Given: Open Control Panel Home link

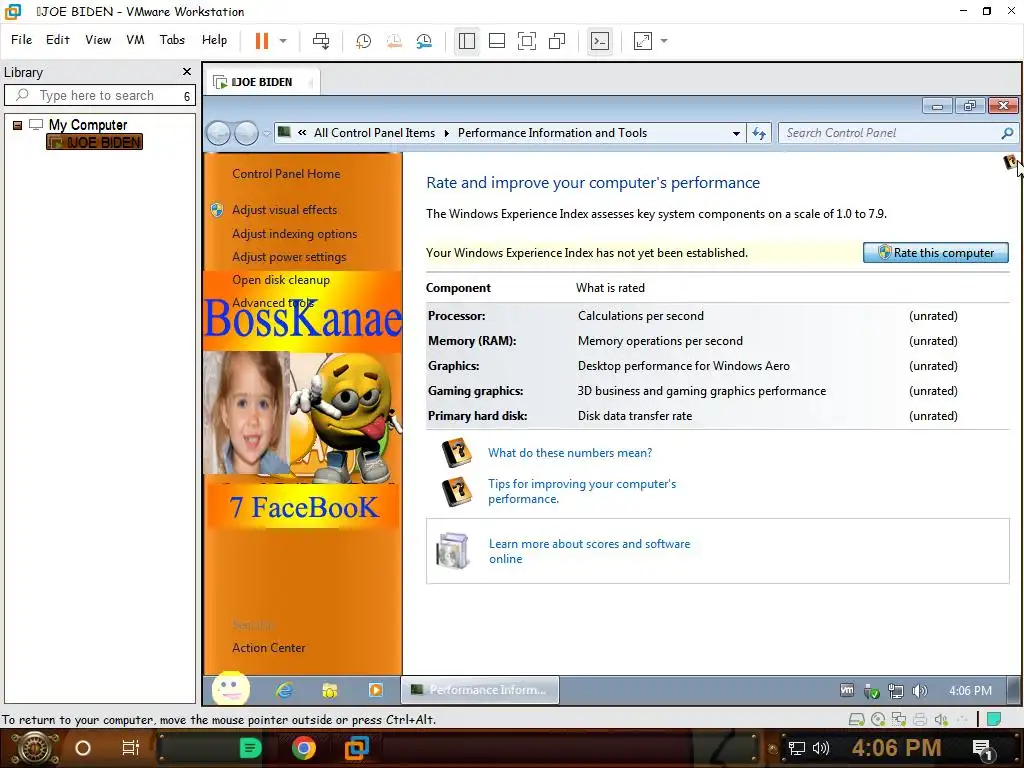Looking at the screenshot, I should tap(286, 174).
